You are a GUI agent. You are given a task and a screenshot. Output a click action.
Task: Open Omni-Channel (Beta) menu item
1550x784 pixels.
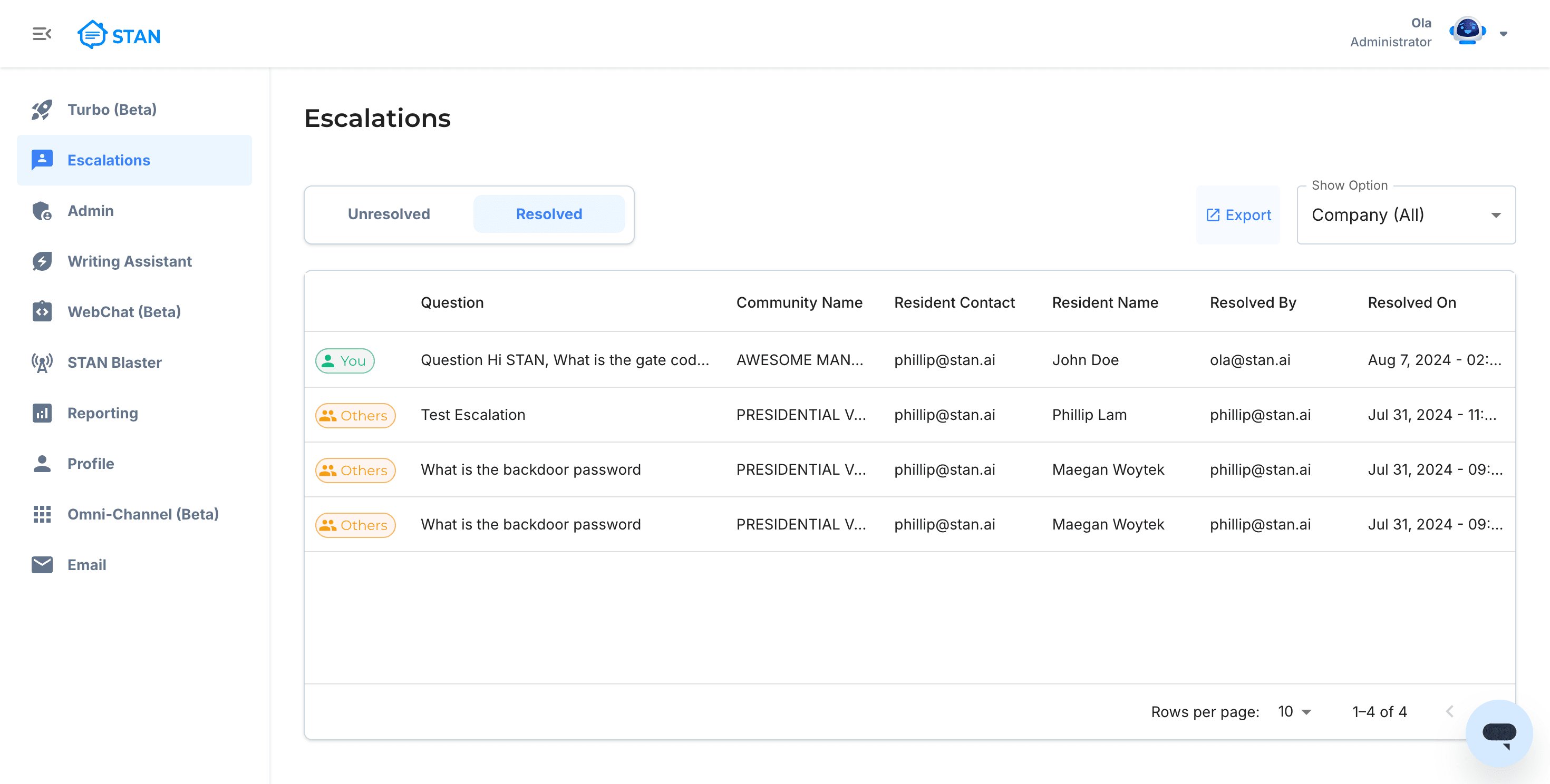pyautogui.click(x=134, y=514)
